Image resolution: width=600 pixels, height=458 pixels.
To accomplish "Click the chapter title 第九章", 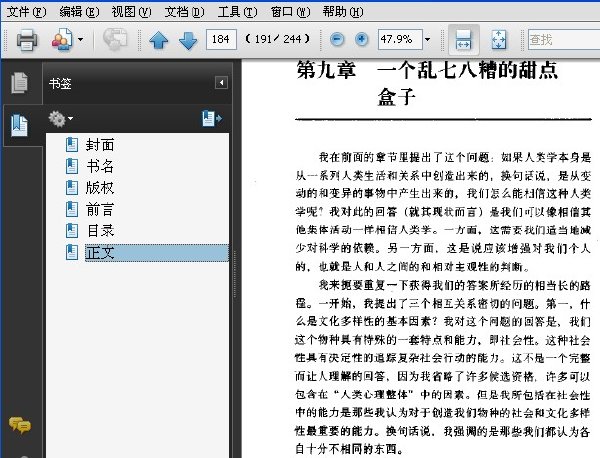I will [326, 70].
